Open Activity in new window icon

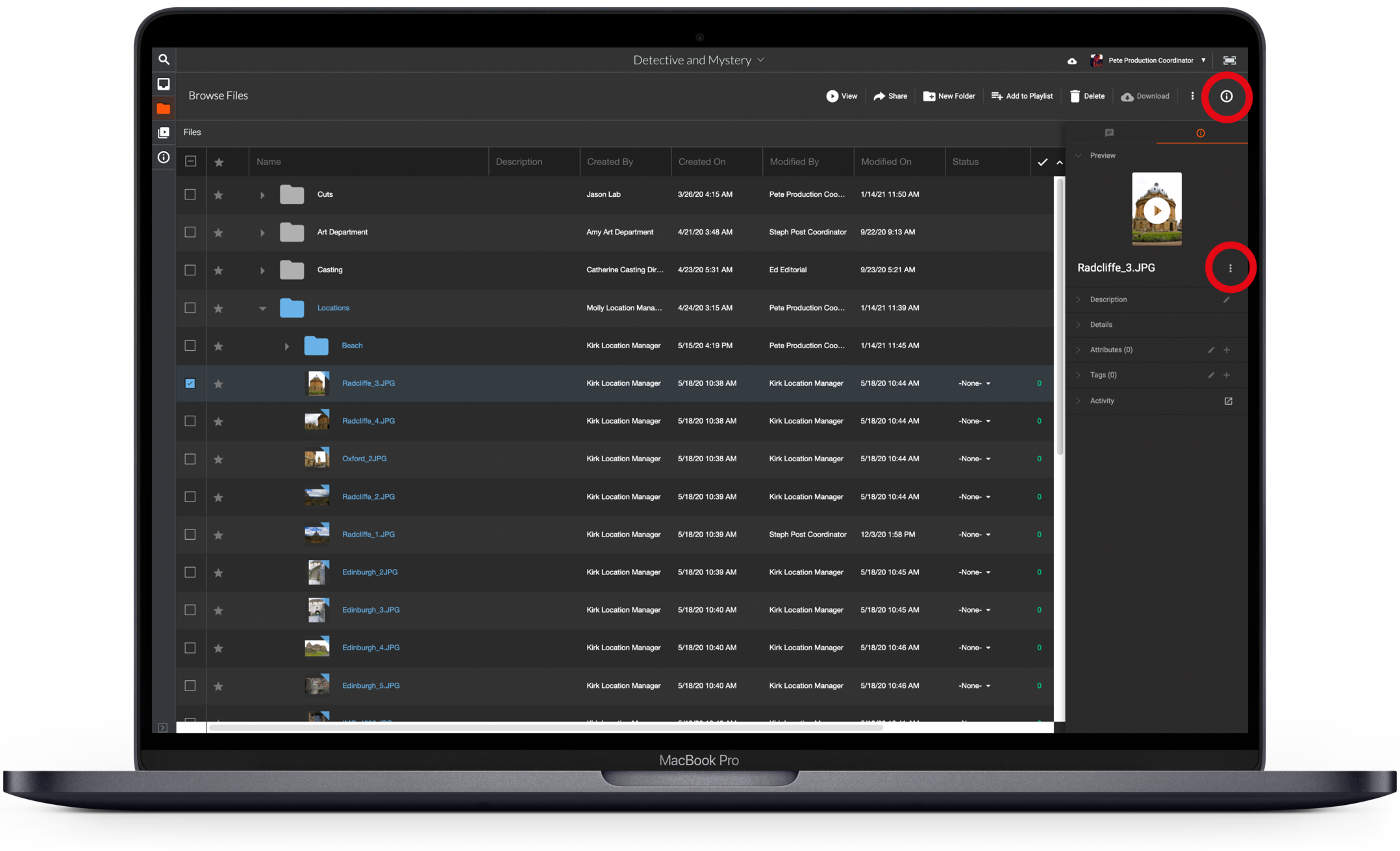click(1228, 401)
